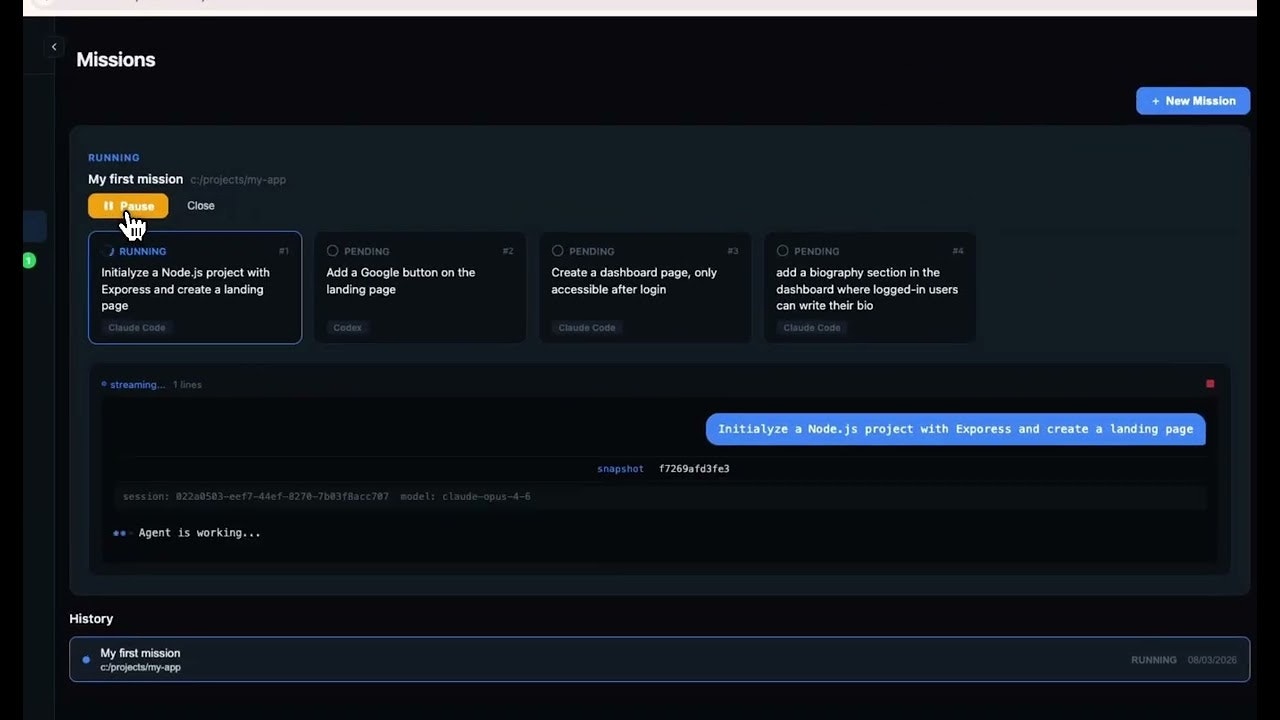The height and width of the screenshot is (720, 1280).
Task: Click the streaming status indicator
Action: 133,384
